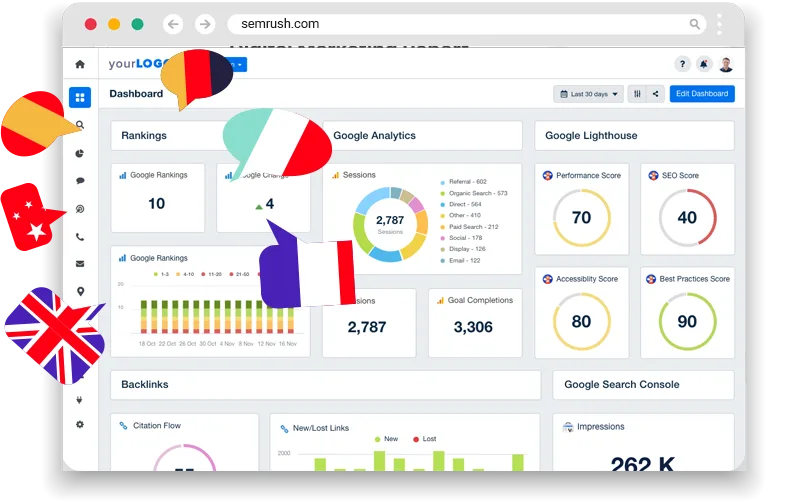Click the Paid Search - 212 legend text
Screen dimensions: 800x502
(x=473, y=227)
